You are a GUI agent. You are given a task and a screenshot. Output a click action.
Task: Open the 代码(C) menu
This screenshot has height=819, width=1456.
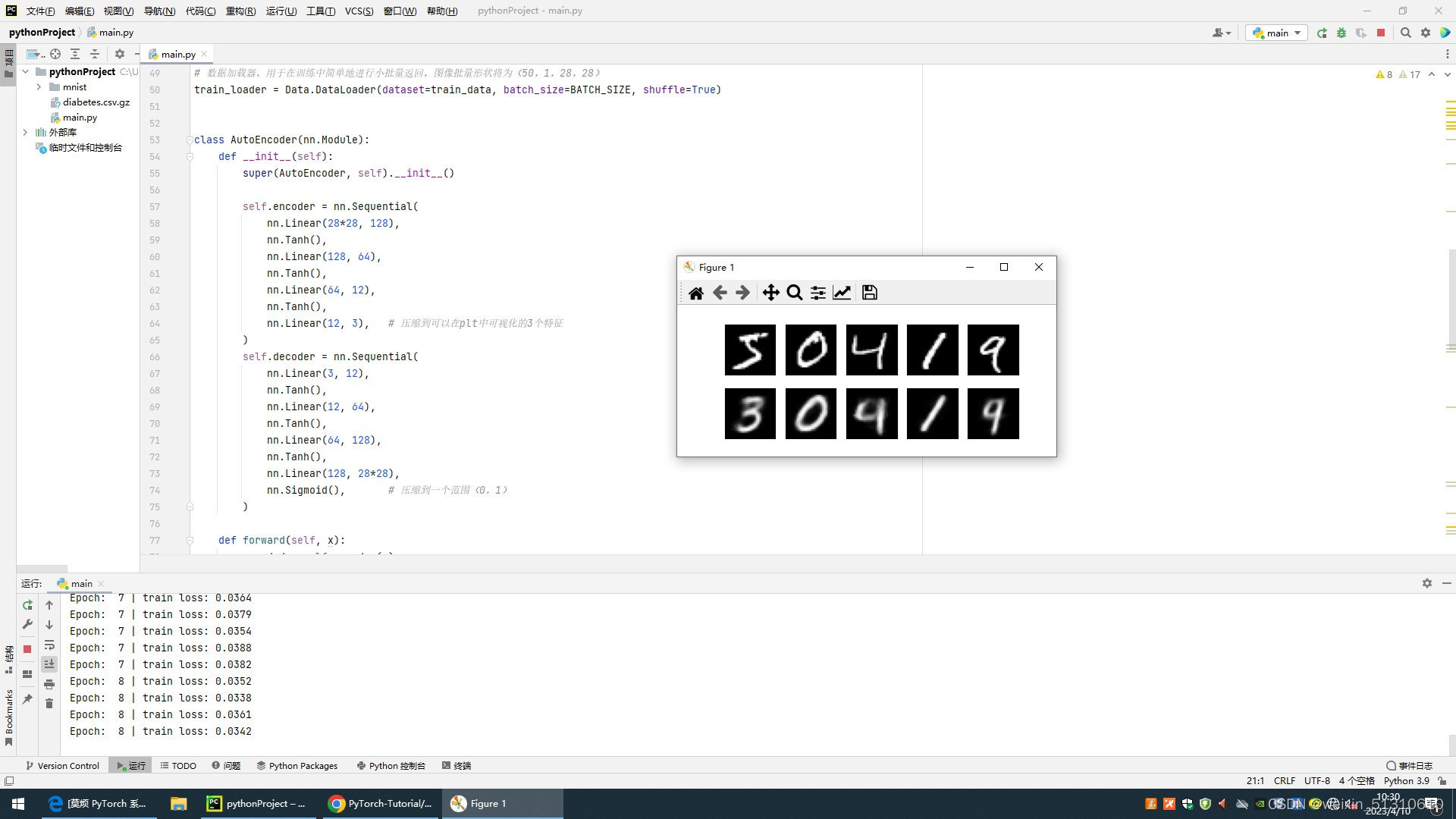pyautogui.click(x=200, y=11)
